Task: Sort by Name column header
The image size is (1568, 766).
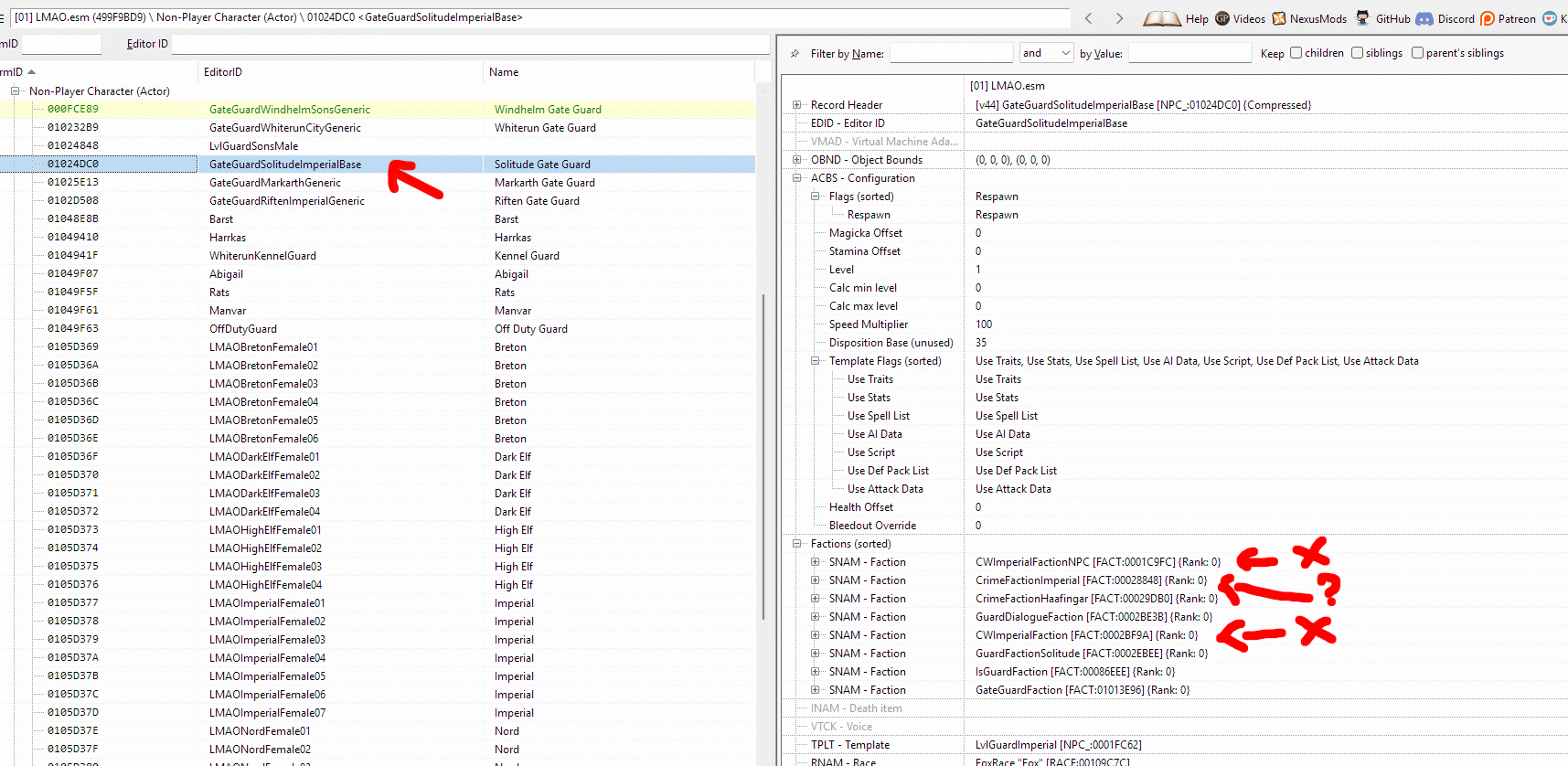Action: (619, 72)
